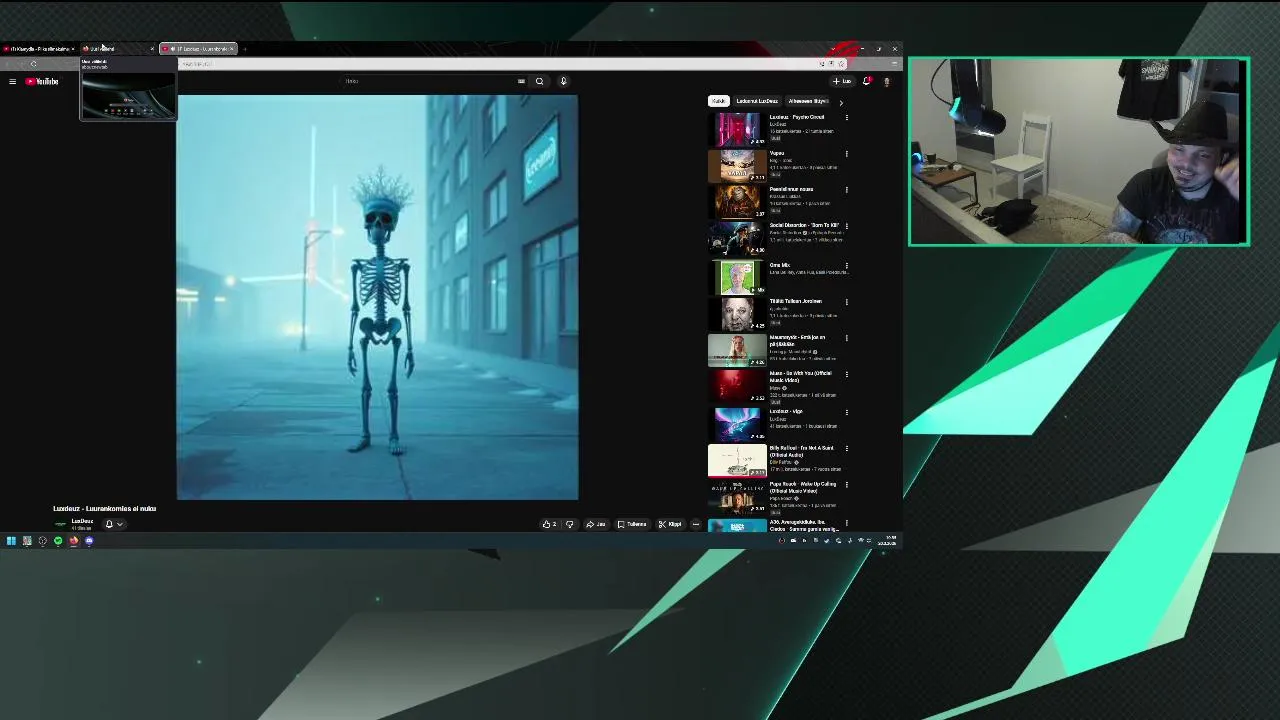Click the tab preview thumbnail popup
Image resolution: width=1280 pixels, height=720 pixels.
click(128, 88)
